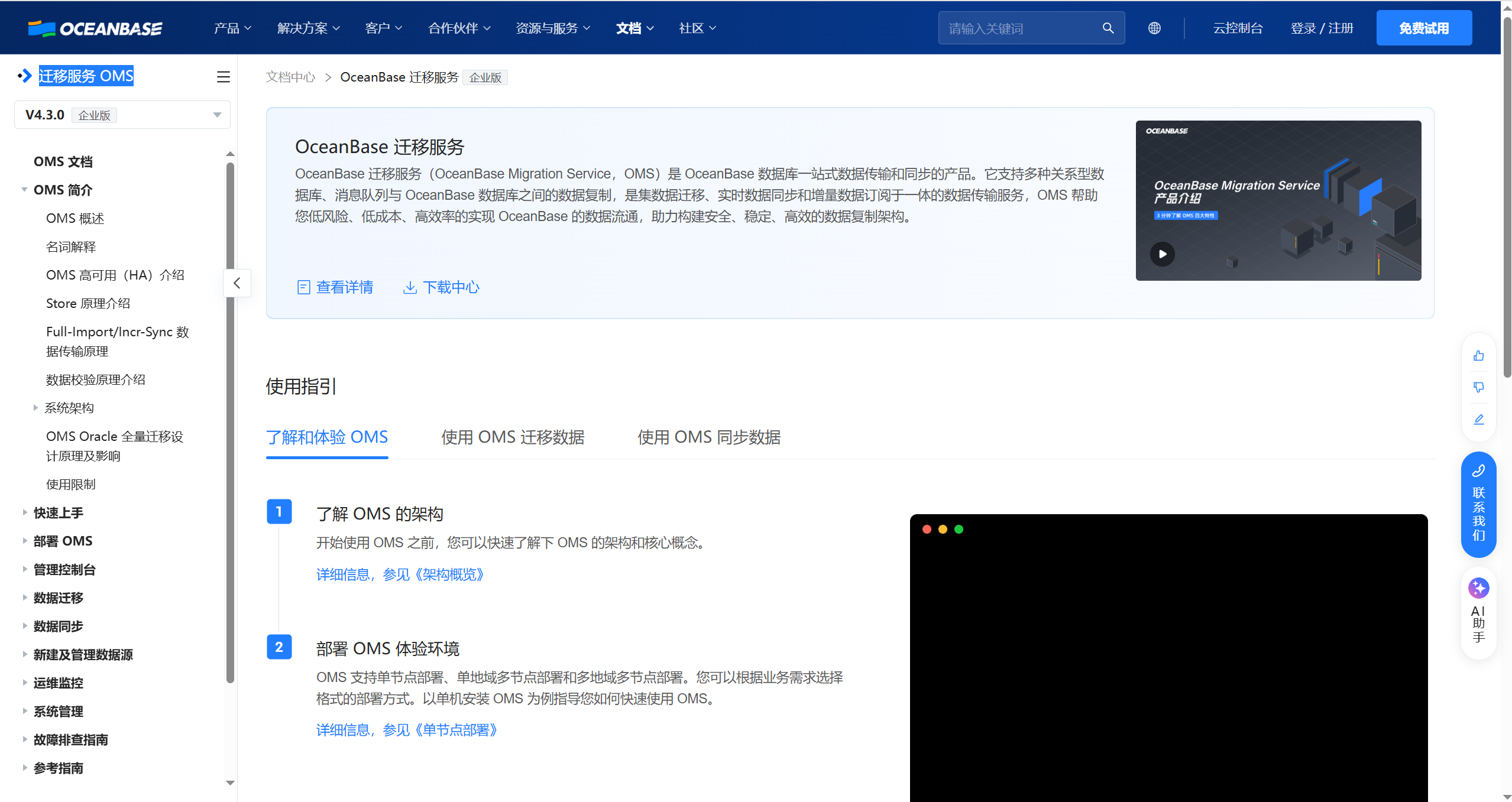Open the feedback pencil icon
This screenshot has width=1512, height=802.
tap(1479, 419)
